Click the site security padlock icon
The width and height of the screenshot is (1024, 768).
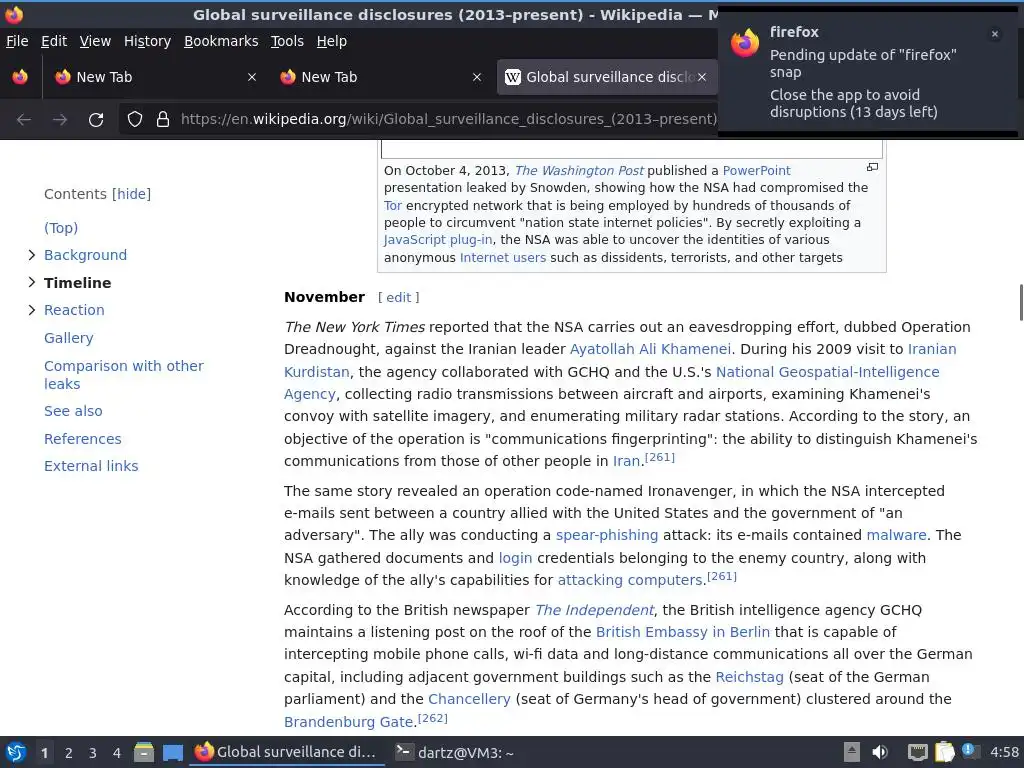click(x=163, y=119)
